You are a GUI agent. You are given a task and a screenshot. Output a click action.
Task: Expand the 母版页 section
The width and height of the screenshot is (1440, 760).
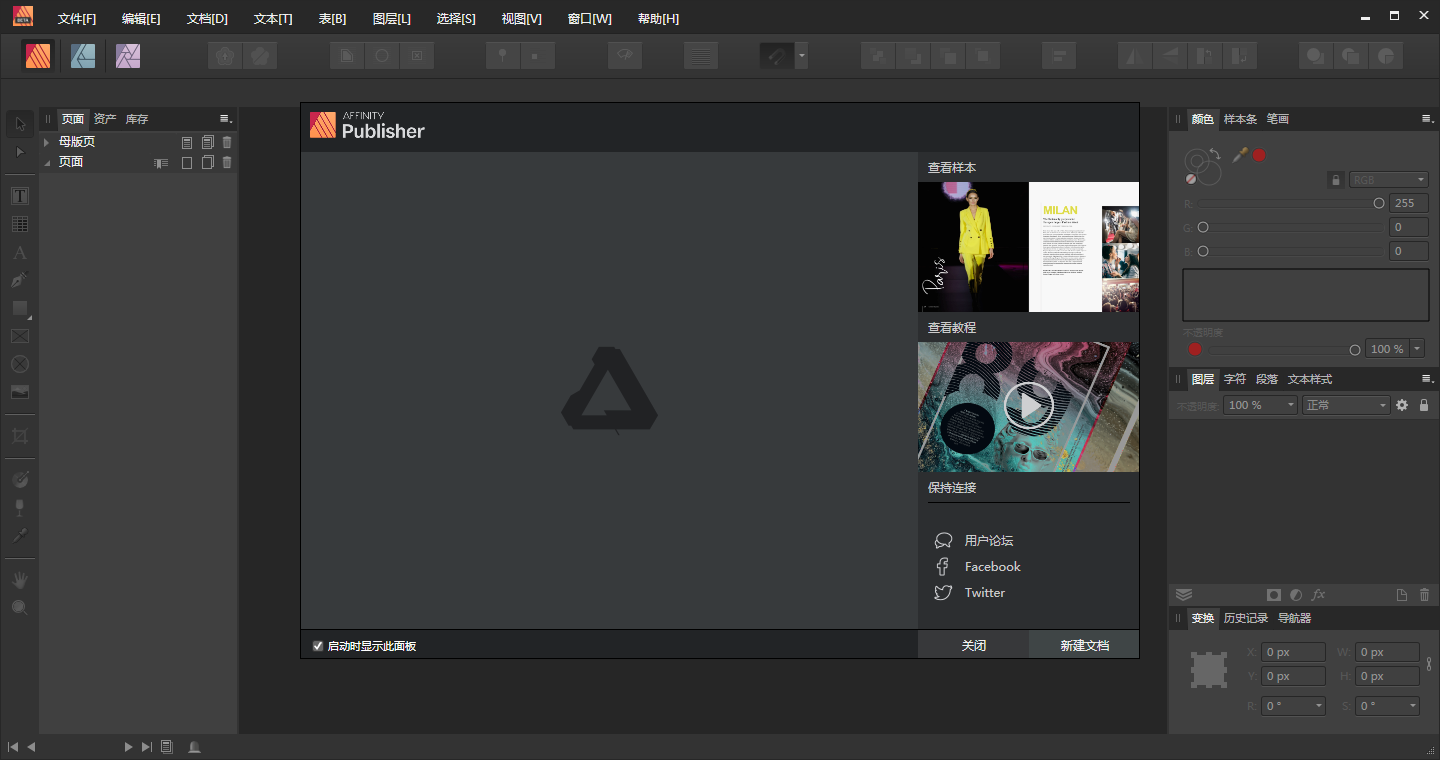tap(46, 142)
